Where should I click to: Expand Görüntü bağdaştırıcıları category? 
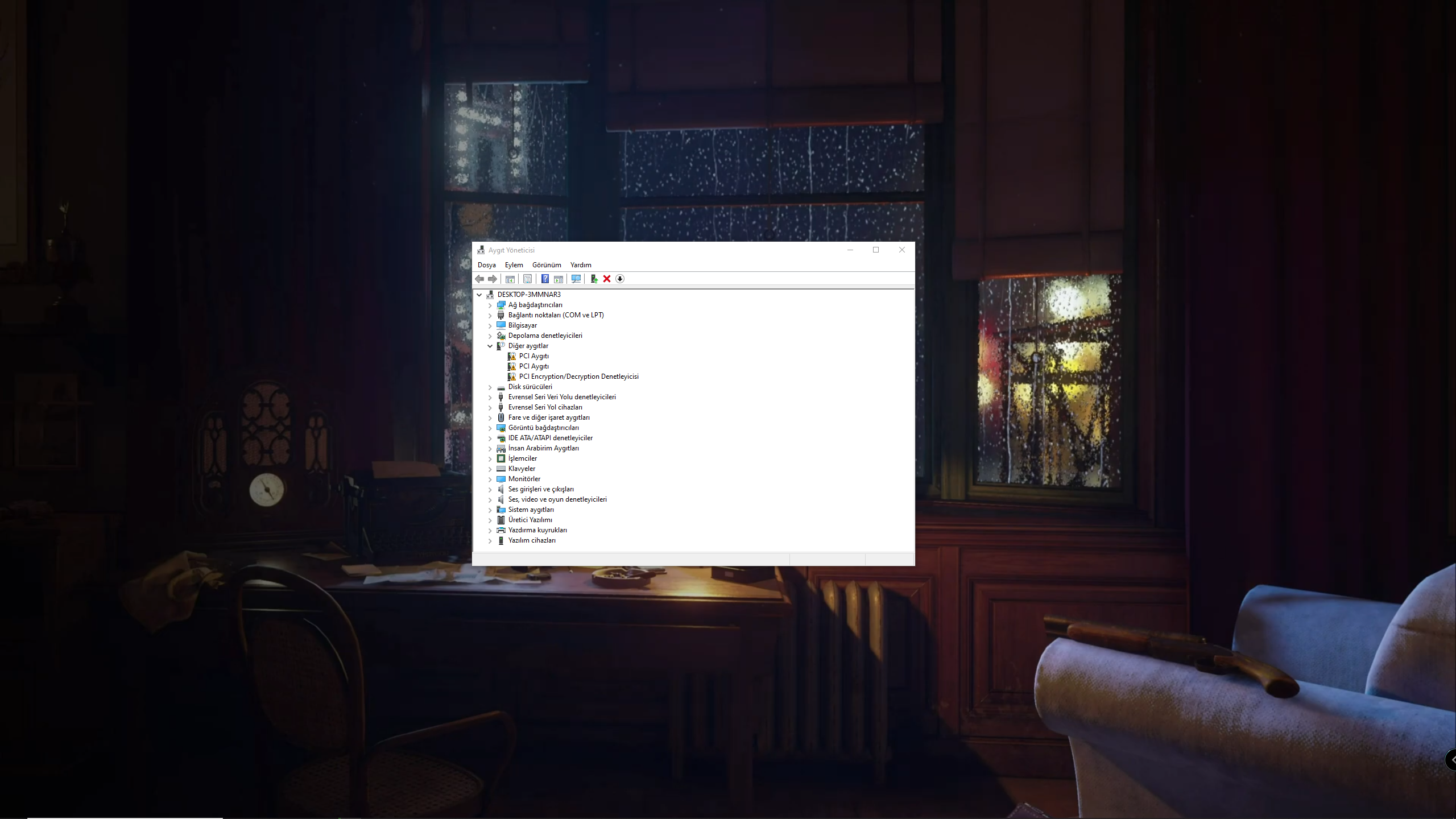tap(490, 428)
